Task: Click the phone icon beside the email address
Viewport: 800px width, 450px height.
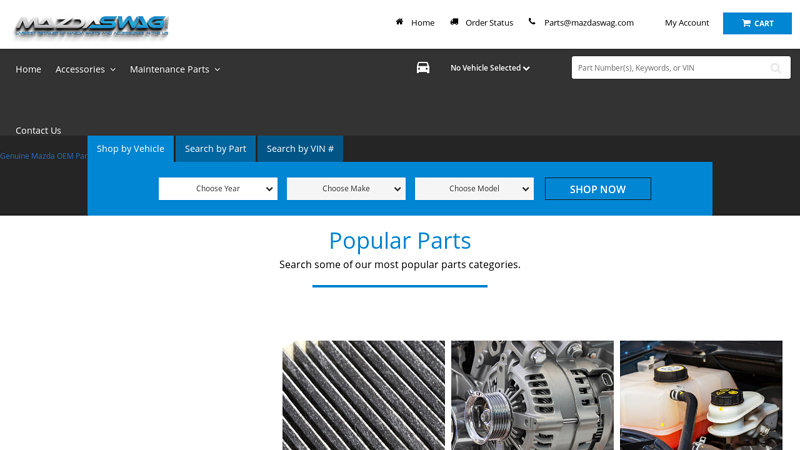Action: click(x=532, y=21)
